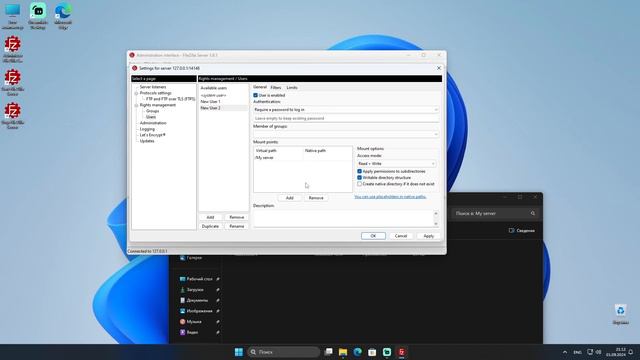
Task: Toggle the Details pane in File Explorer
Action: (x=522, y=231)
